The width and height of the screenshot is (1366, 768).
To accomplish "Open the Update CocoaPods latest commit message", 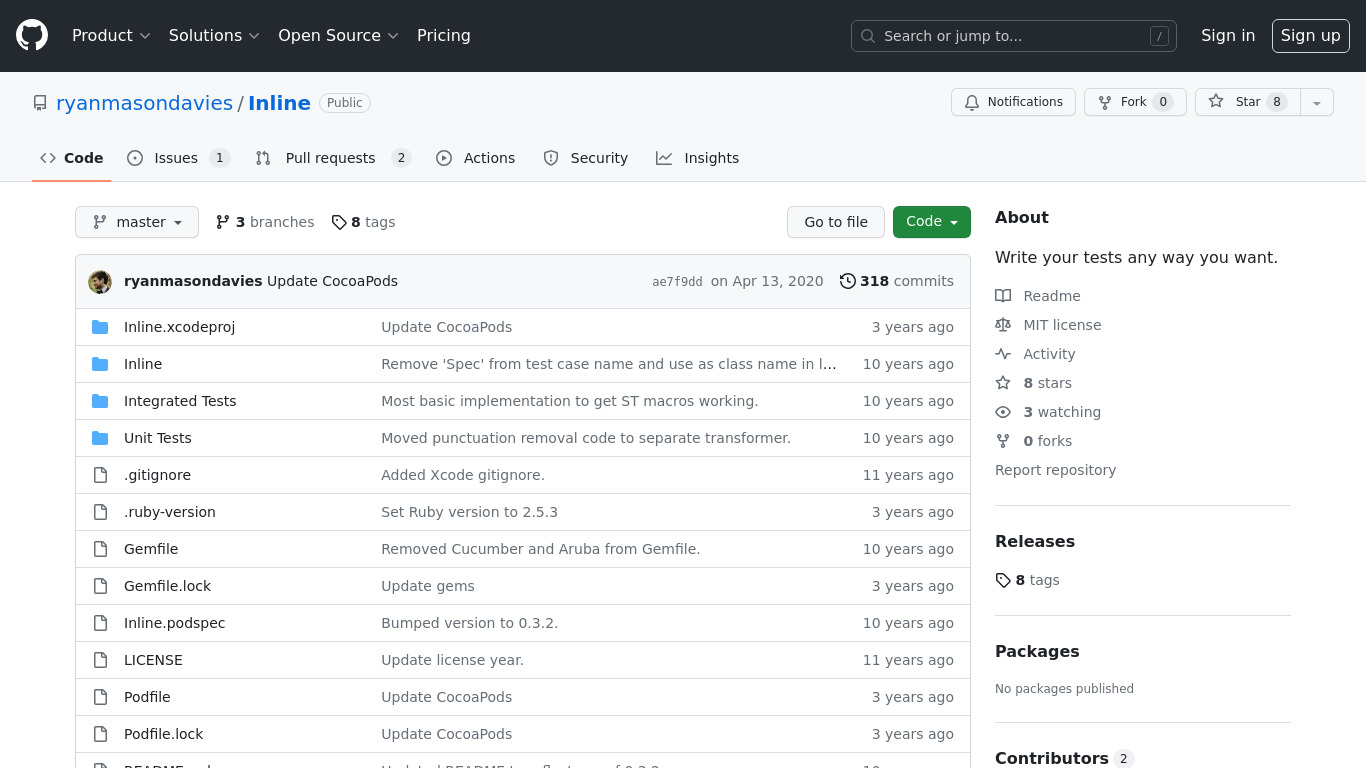I will click(x=332, y=281).
